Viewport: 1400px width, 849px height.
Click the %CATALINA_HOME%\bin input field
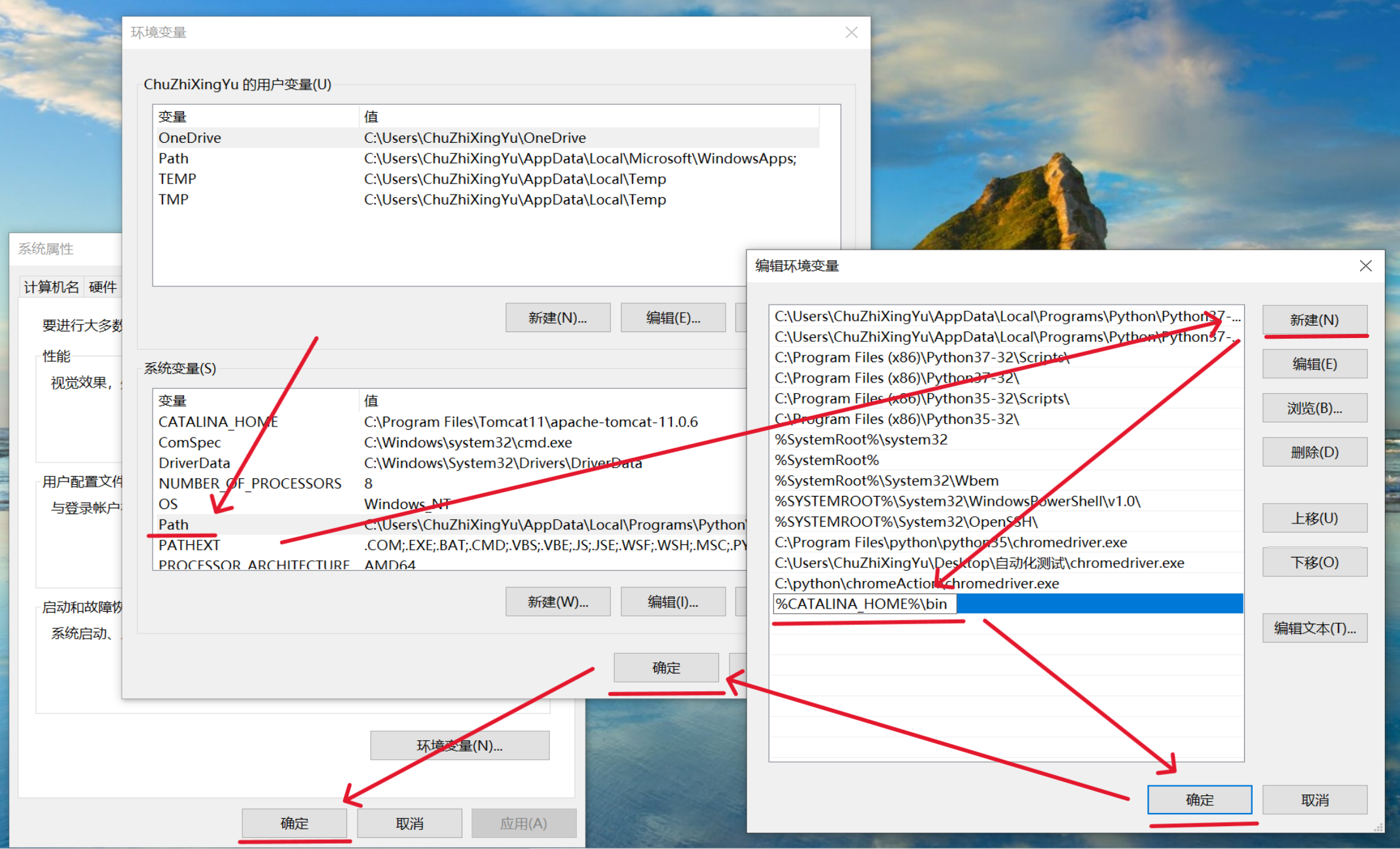[x=864, y=603]
